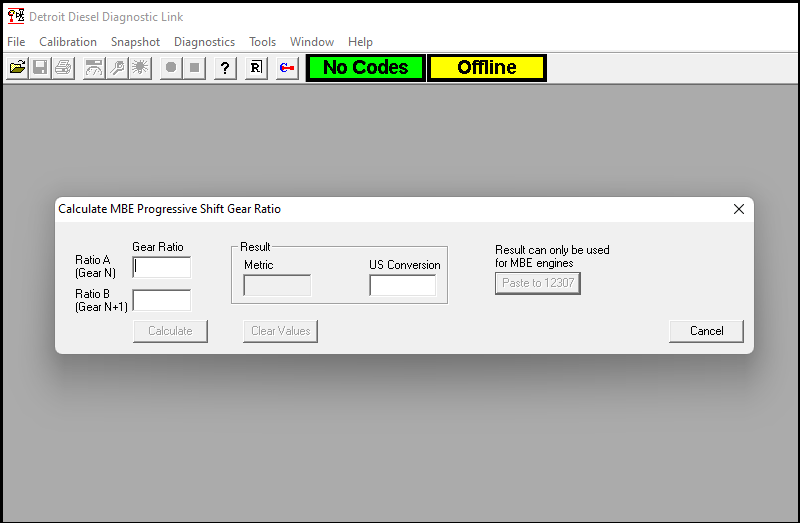Click the R toolbar icon
This screenshot has height=523, width=800.
tap(256, 68)
